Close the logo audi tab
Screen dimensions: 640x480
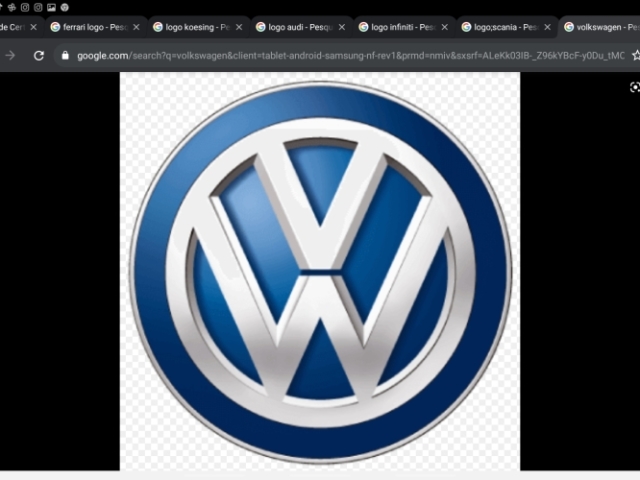point(342,27)
